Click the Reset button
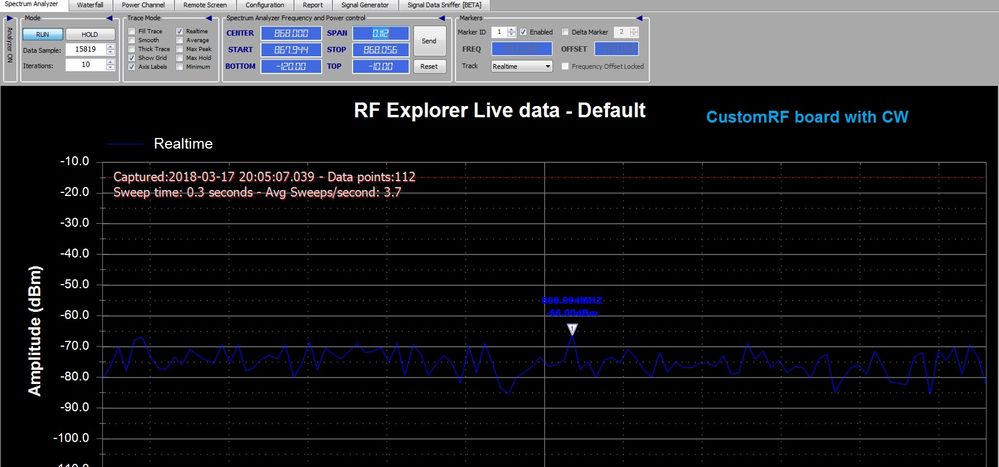The height and width of the screenshot is (467, 999). (x=429, y=66)
